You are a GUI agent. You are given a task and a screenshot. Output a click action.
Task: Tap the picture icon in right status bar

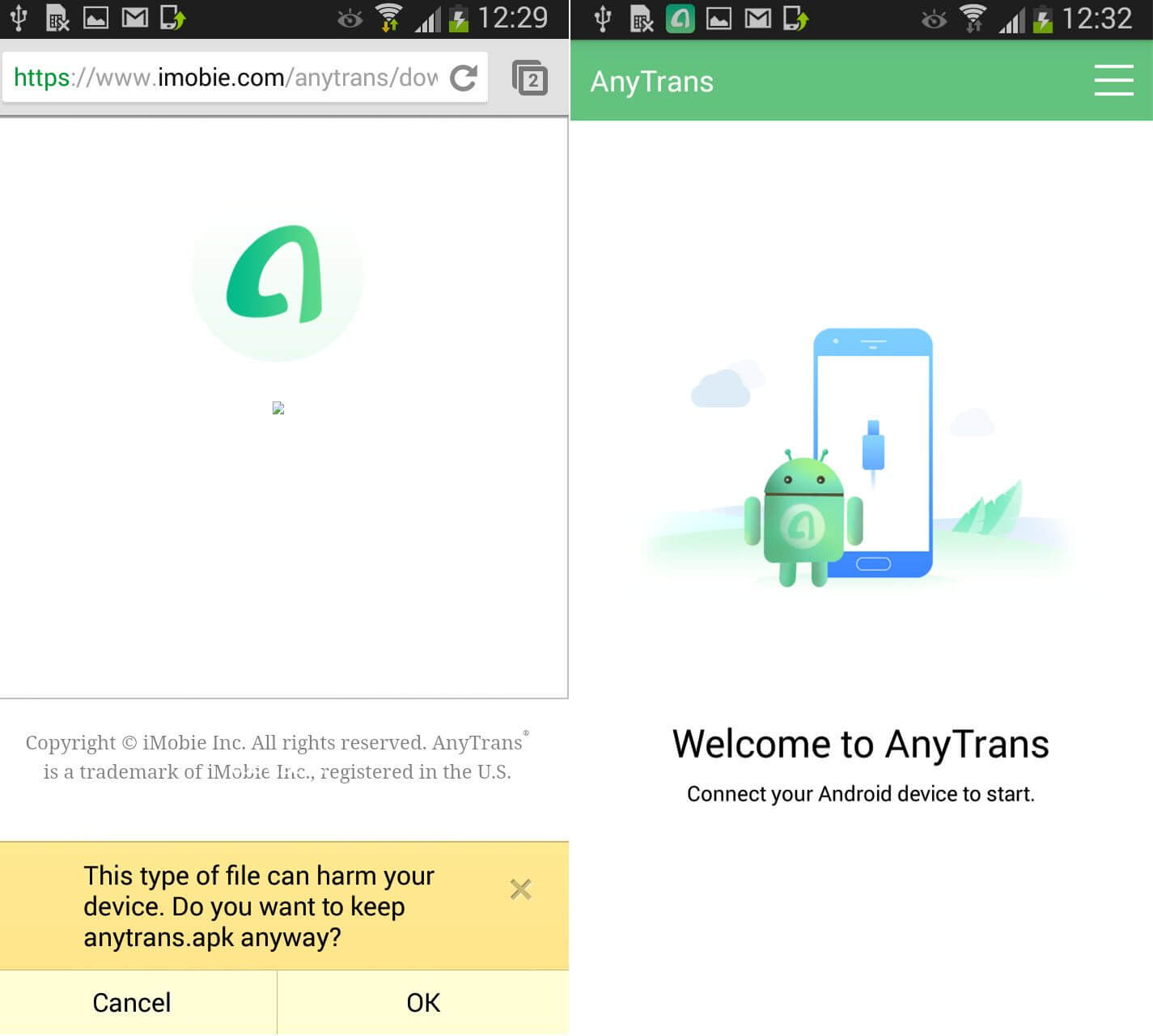(x=719, y=19)
